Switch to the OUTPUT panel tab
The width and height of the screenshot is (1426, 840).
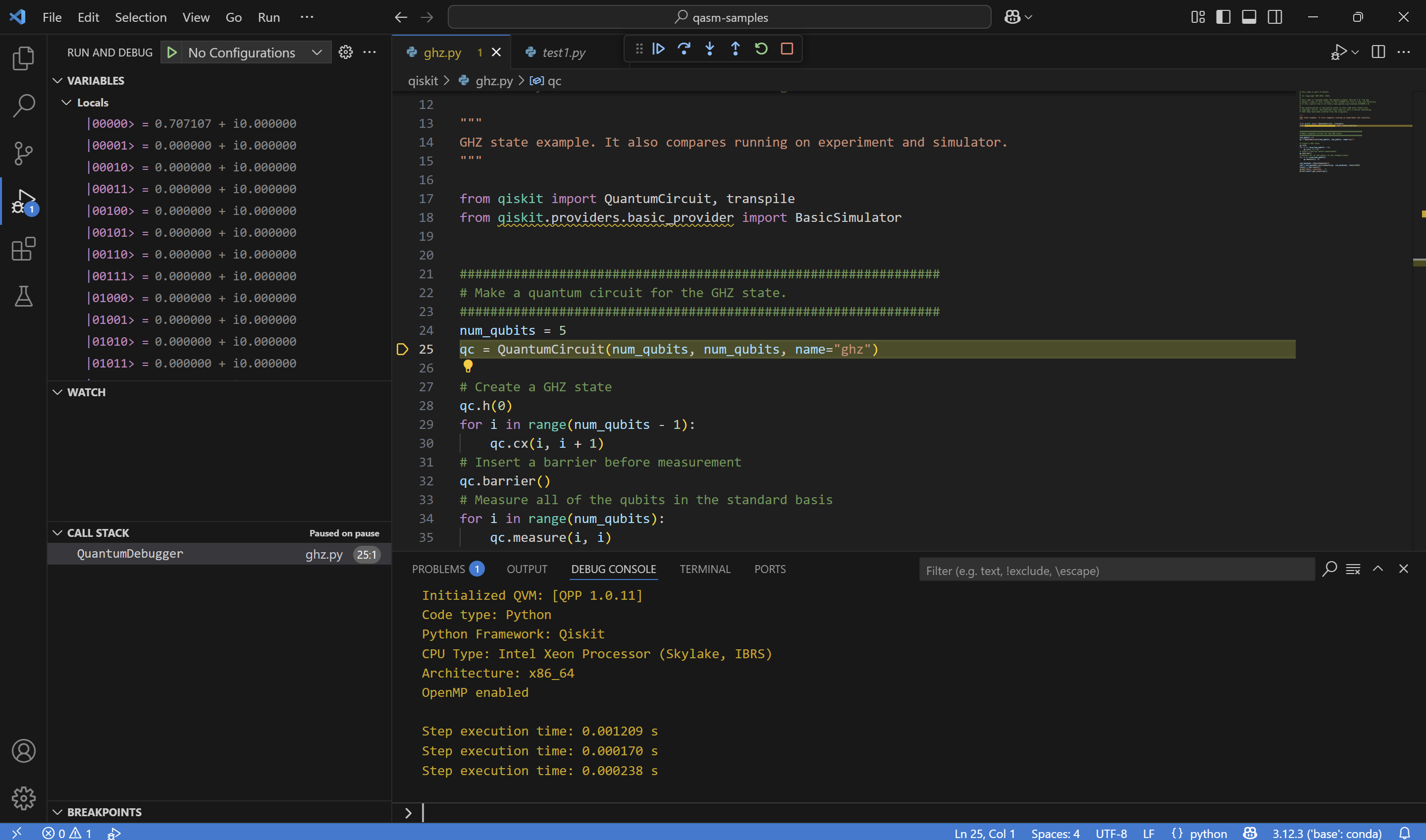pyautogui.click(x=527, y=569)
